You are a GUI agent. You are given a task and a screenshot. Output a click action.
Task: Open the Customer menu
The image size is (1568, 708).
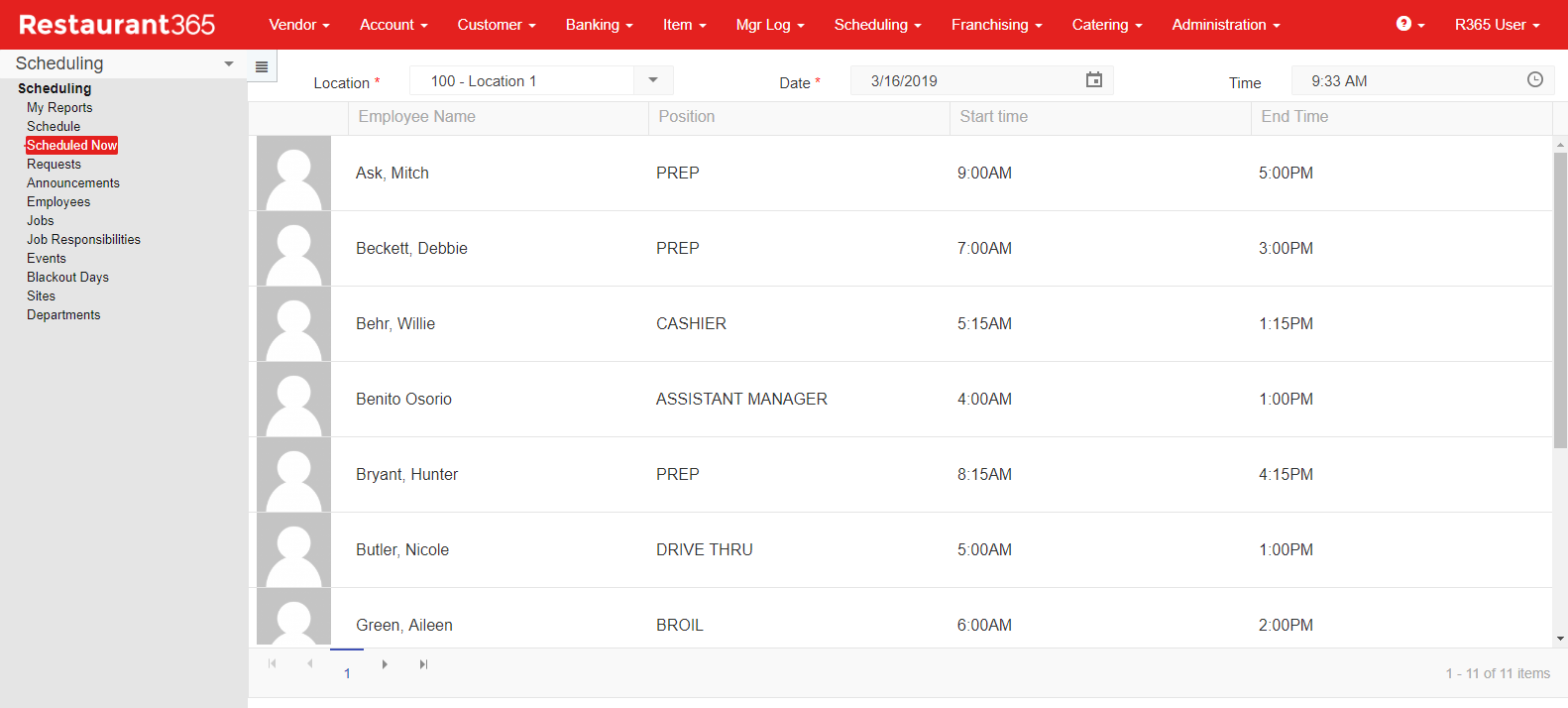pos(497,25)
